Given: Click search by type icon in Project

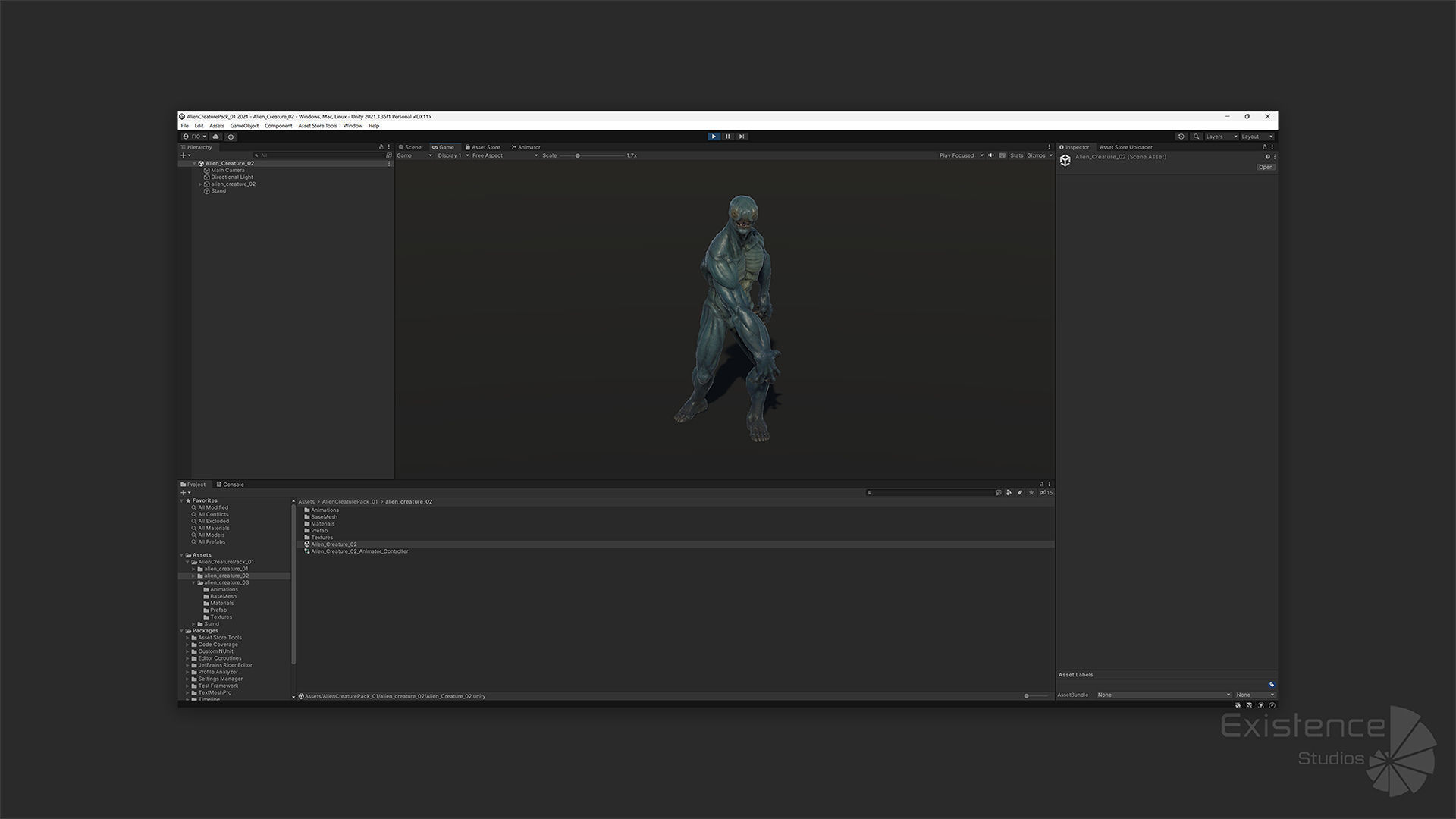Looking at the screenshot, I should [x=1009, y=493].
